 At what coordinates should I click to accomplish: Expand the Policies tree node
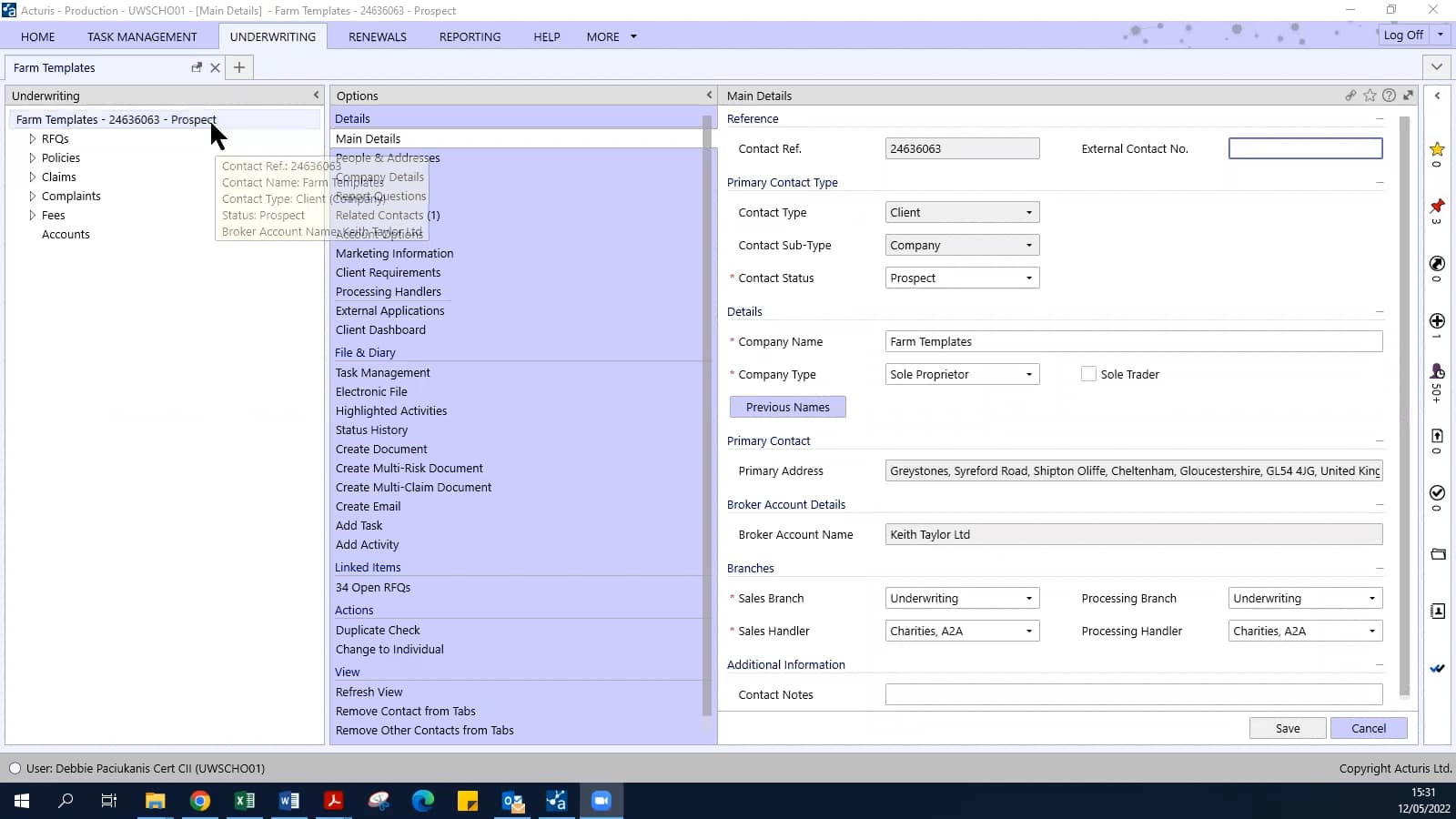pos(33,158)
